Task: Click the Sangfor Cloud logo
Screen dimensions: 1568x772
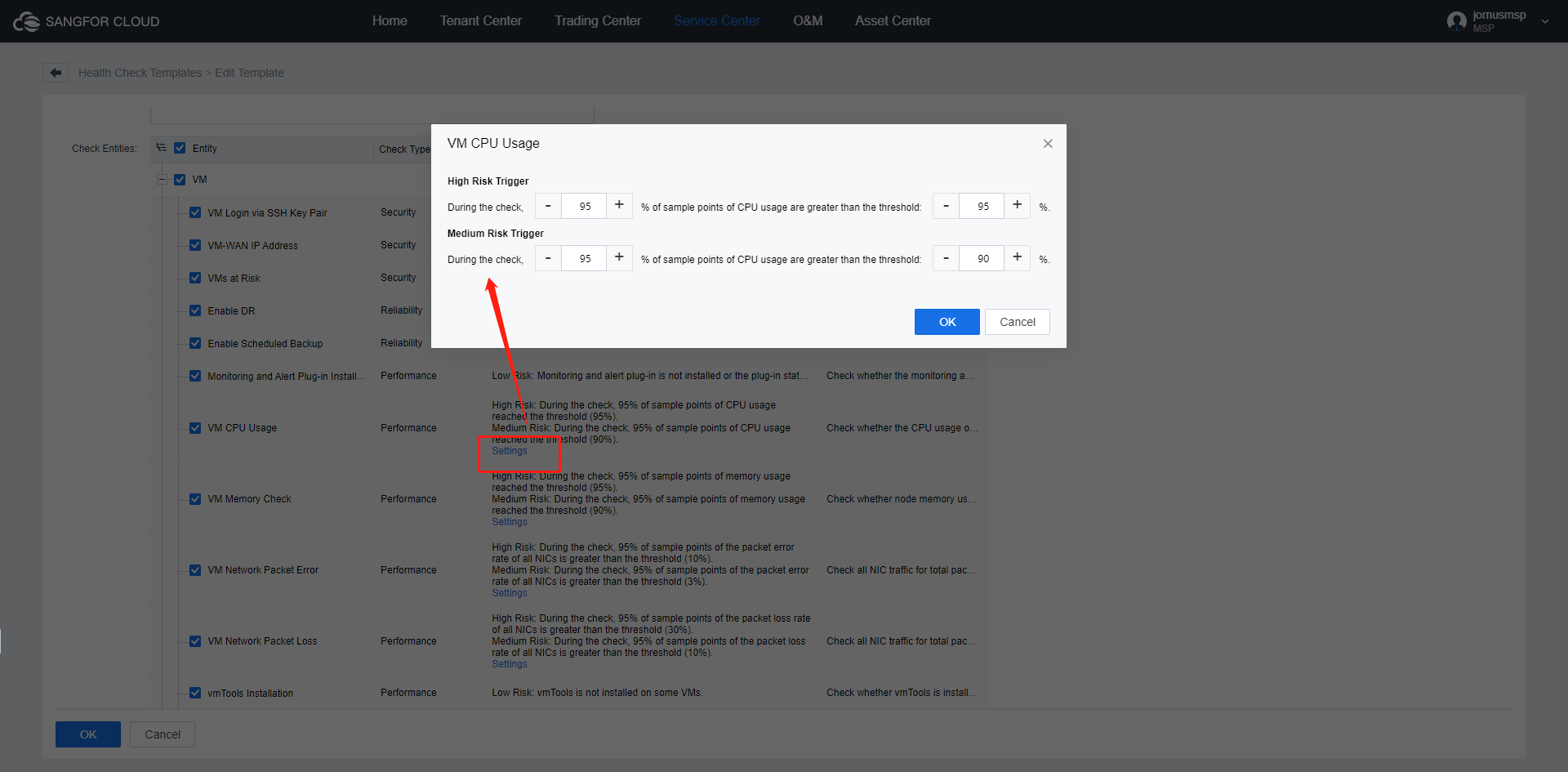Action: pyautogui.click(x=86, y=21)
